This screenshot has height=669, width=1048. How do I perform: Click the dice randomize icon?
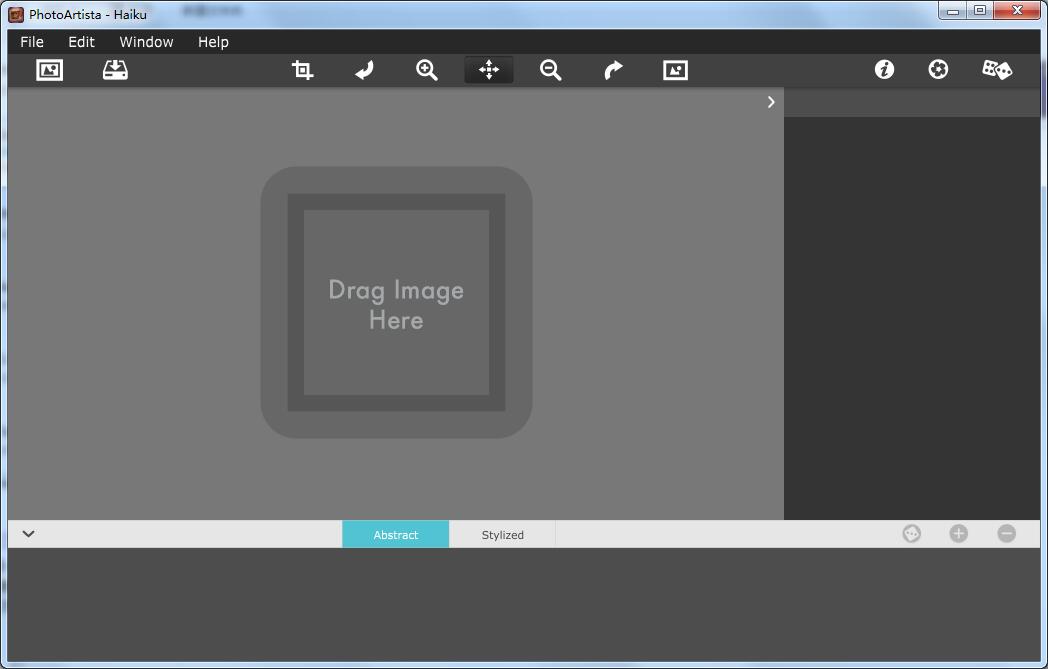(997, 69)
